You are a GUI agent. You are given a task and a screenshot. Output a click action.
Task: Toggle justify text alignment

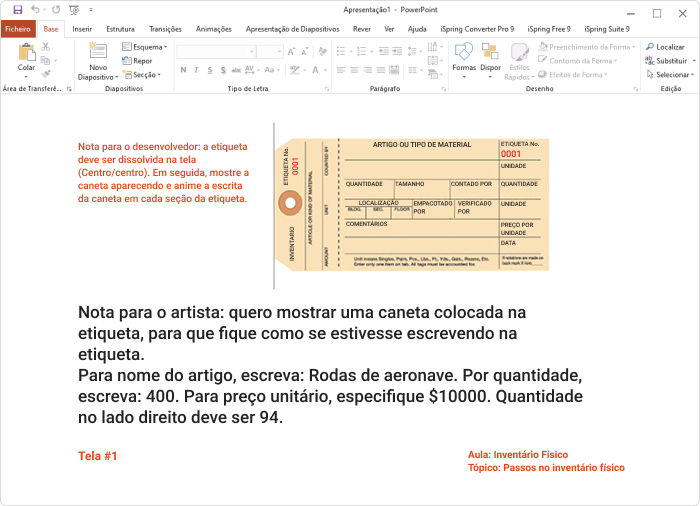[381, 70]
